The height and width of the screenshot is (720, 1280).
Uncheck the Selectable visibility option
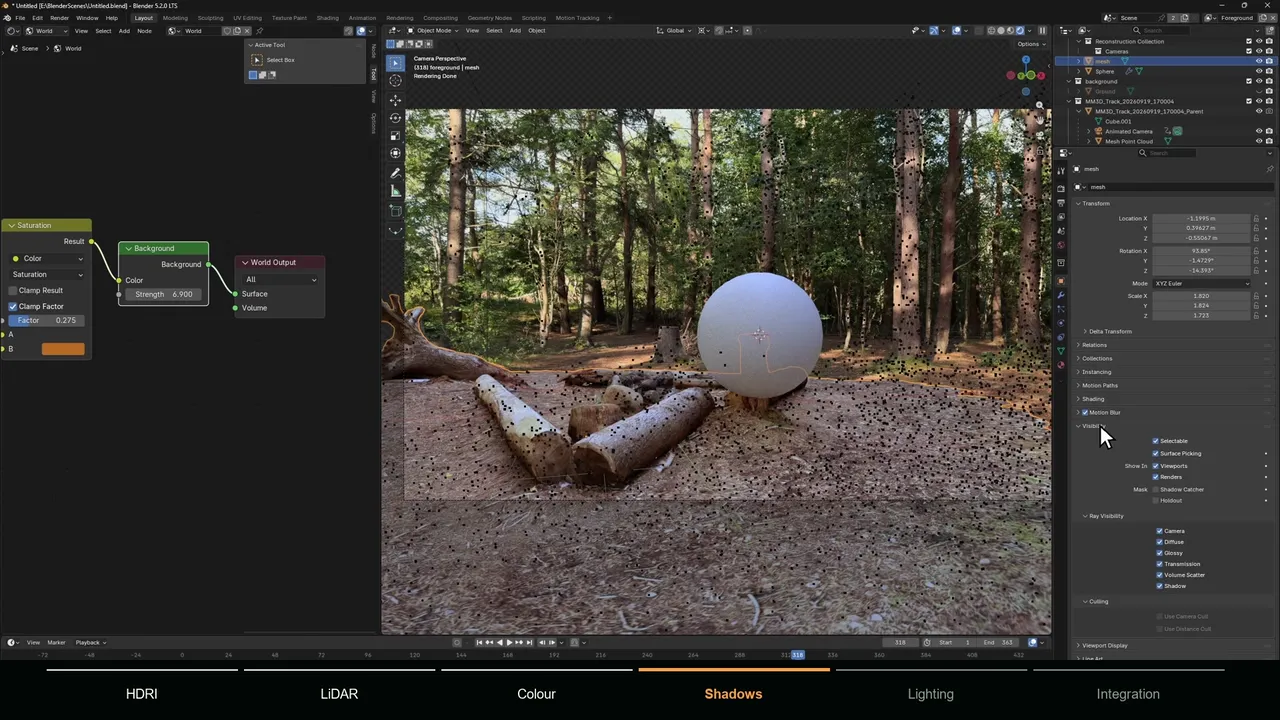click(x=1156, y=441)
